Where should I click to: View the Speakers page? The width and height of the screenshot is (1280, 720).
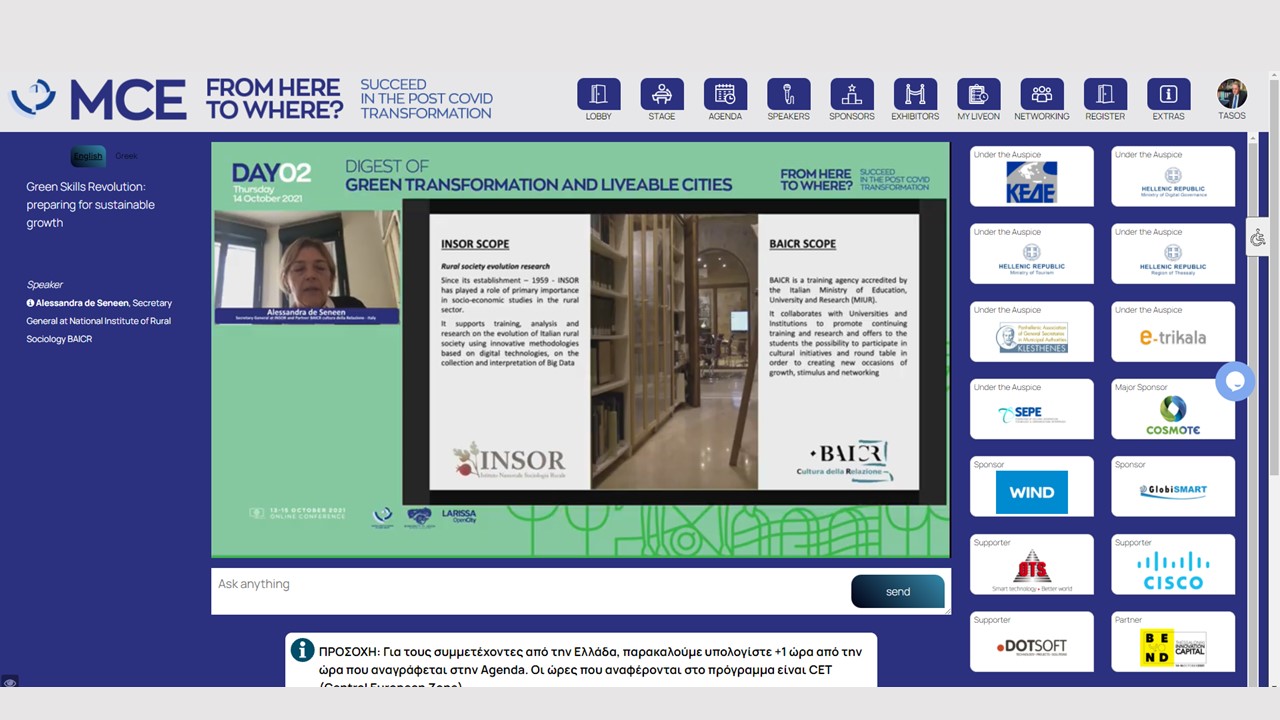pos(788,95)
